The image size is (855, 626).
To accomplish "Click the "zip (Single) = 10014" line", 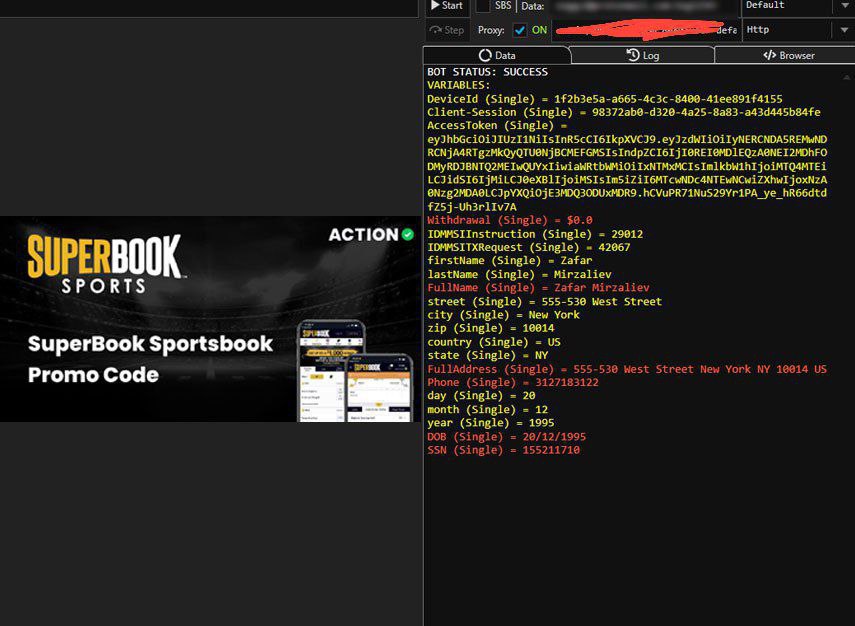I will coord(491,328).
